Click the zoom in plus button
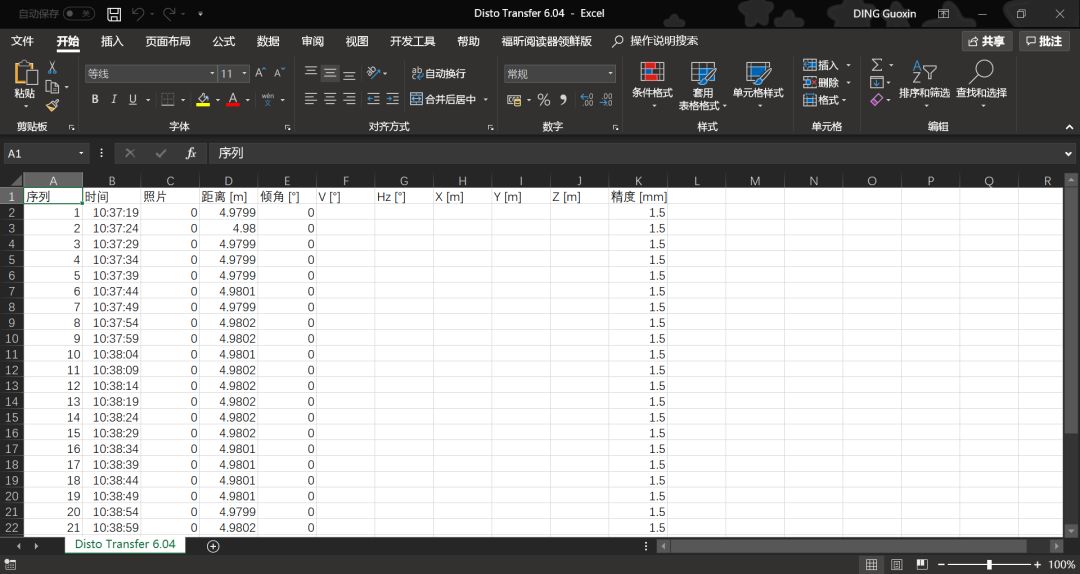This screenshot has width=1080, height=574. [1037, 565]
